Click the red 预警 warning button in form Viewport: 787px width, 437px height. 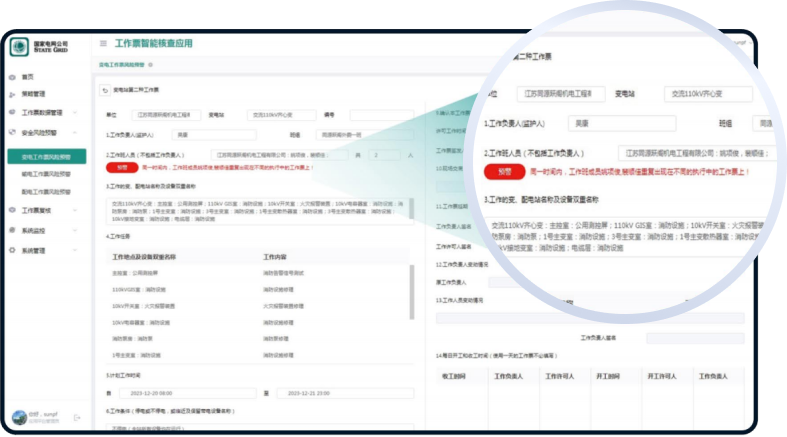coord(116,169)
